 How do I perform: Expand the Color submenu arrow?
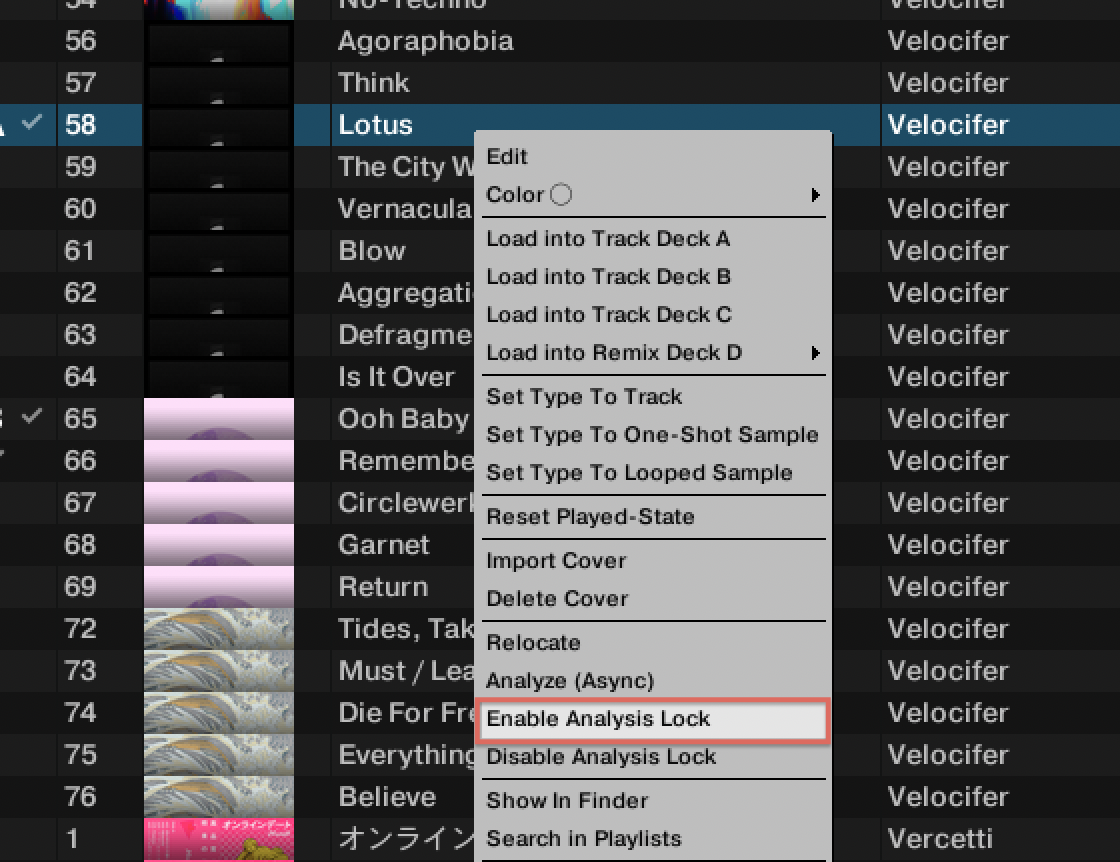815,195
